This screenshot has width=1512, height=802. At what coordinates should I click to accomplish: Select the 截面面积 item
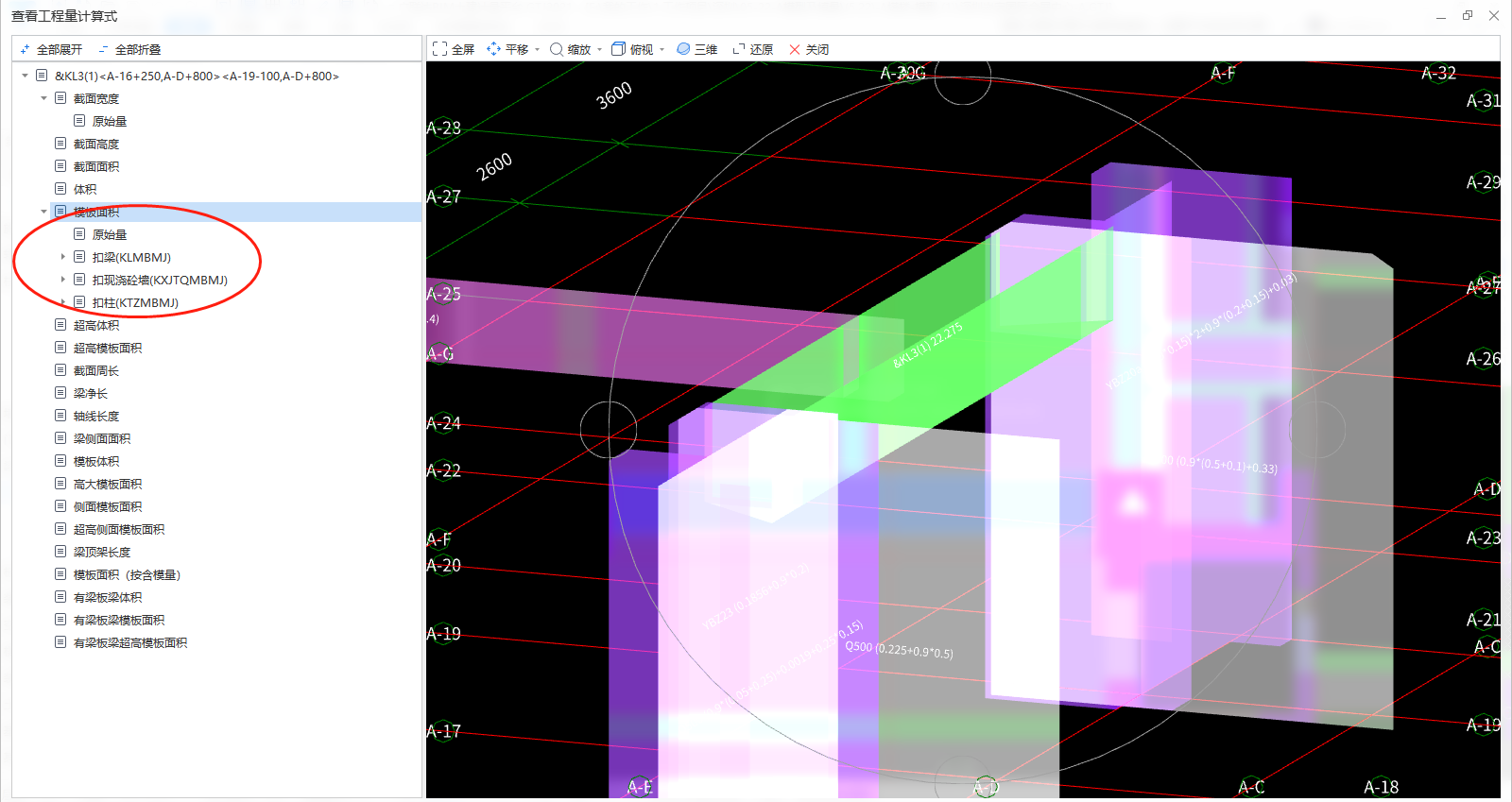[96, 166]
